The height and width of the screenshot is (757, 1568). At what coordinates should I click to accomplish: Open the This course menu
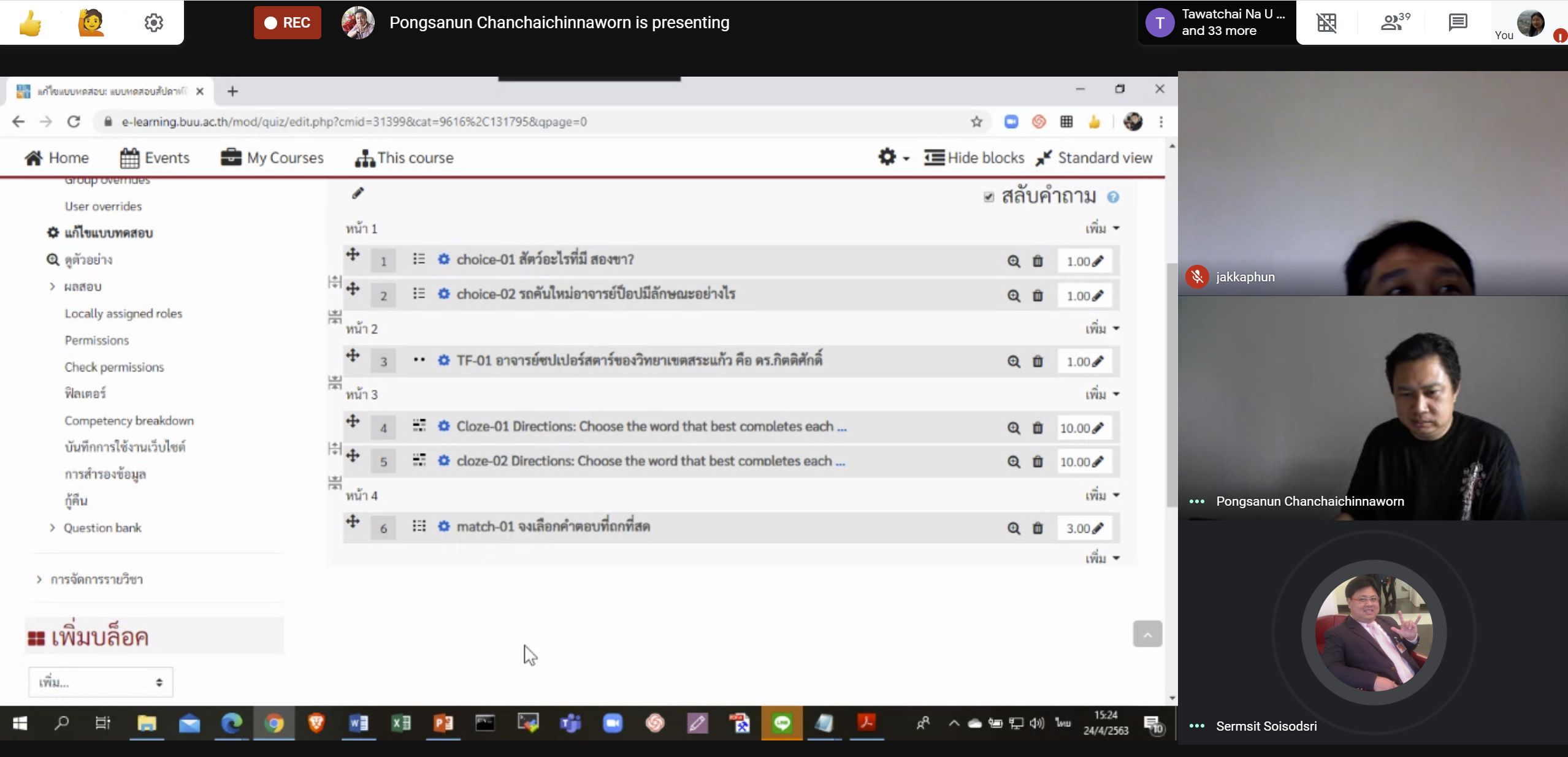click(405, 158)
